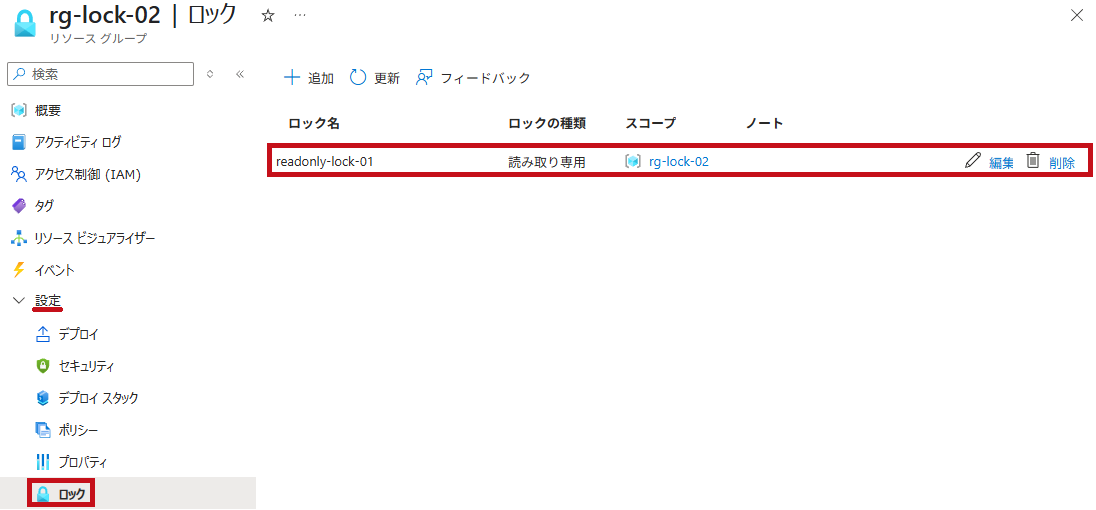The image size is (1096, 510).
Task: Favorite this page with the star icon
Action: click(x=268, y=15)
